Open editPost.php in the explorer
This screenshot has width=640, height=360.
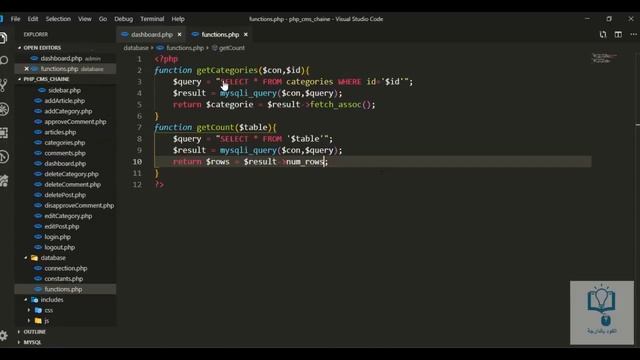pyautogui.click(x=62, y=227)
